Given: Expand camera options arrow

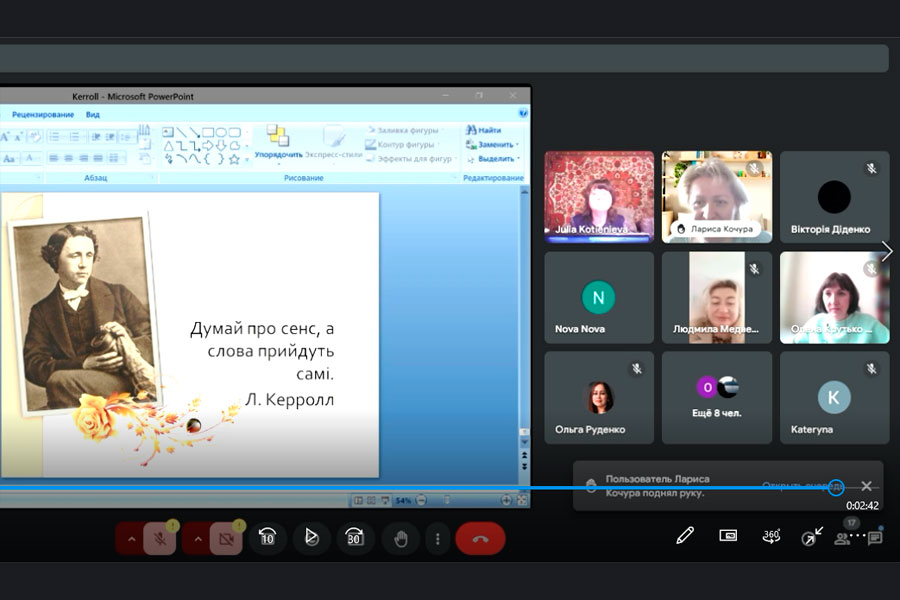Looking at the screenshot, I should click(198, 539).
